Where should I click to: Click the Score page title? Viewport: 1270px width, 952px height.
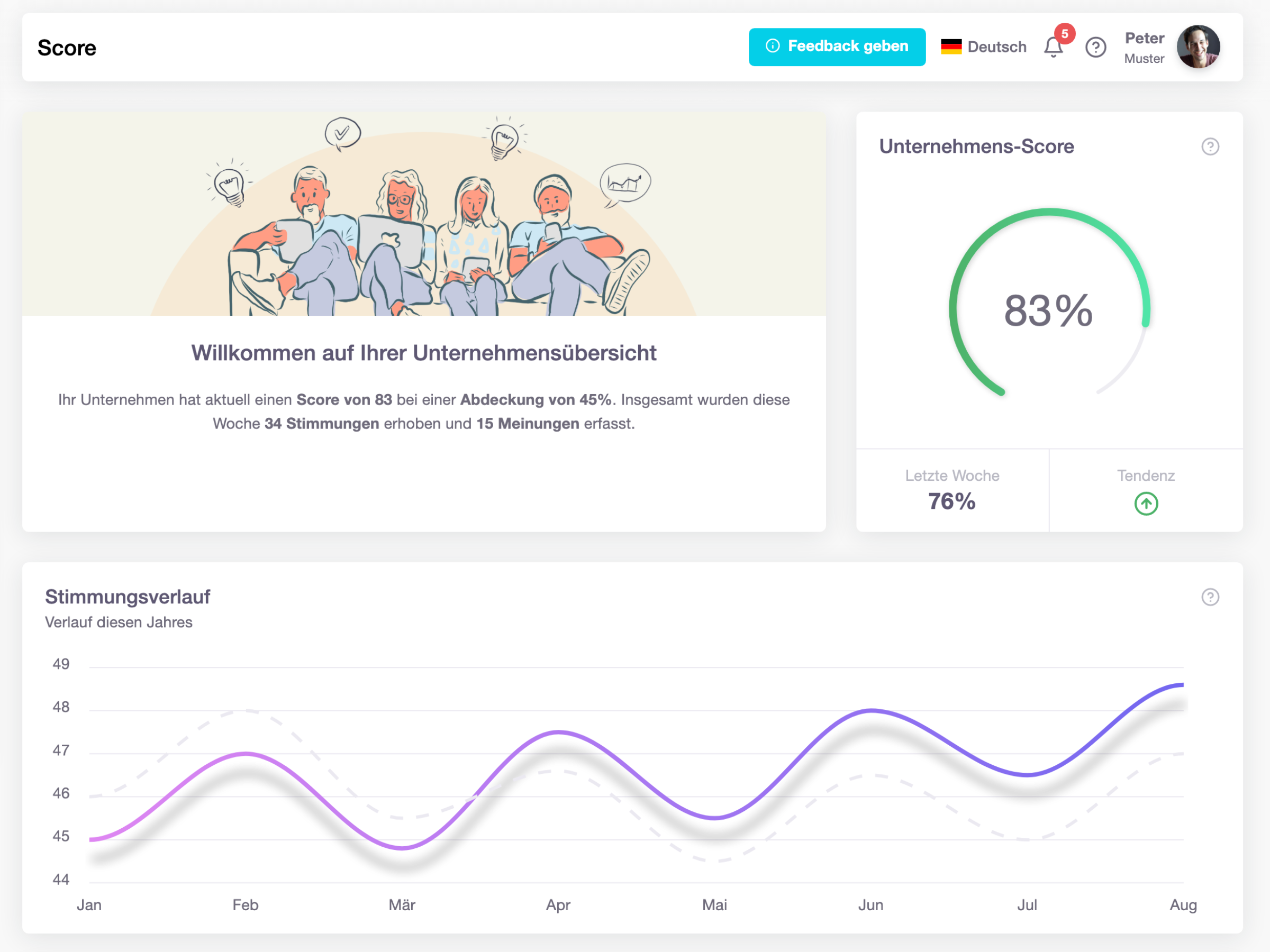point(67,48)
